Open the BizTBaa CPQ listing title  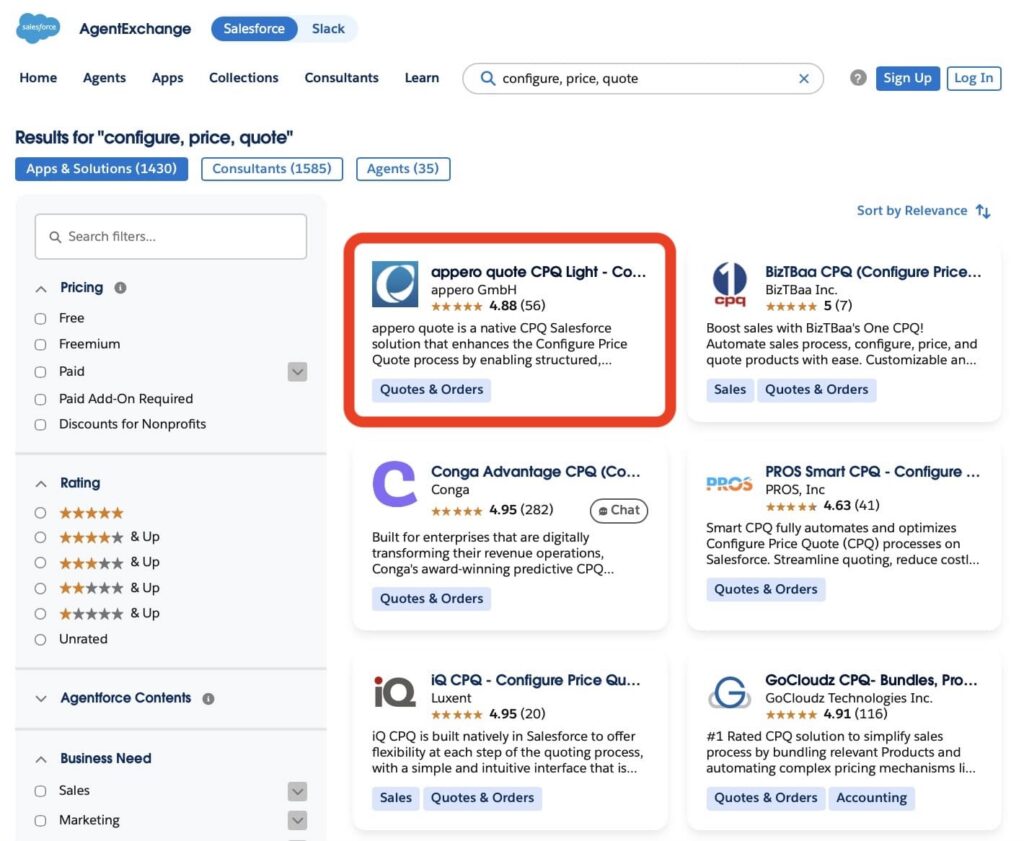[873, 272]
